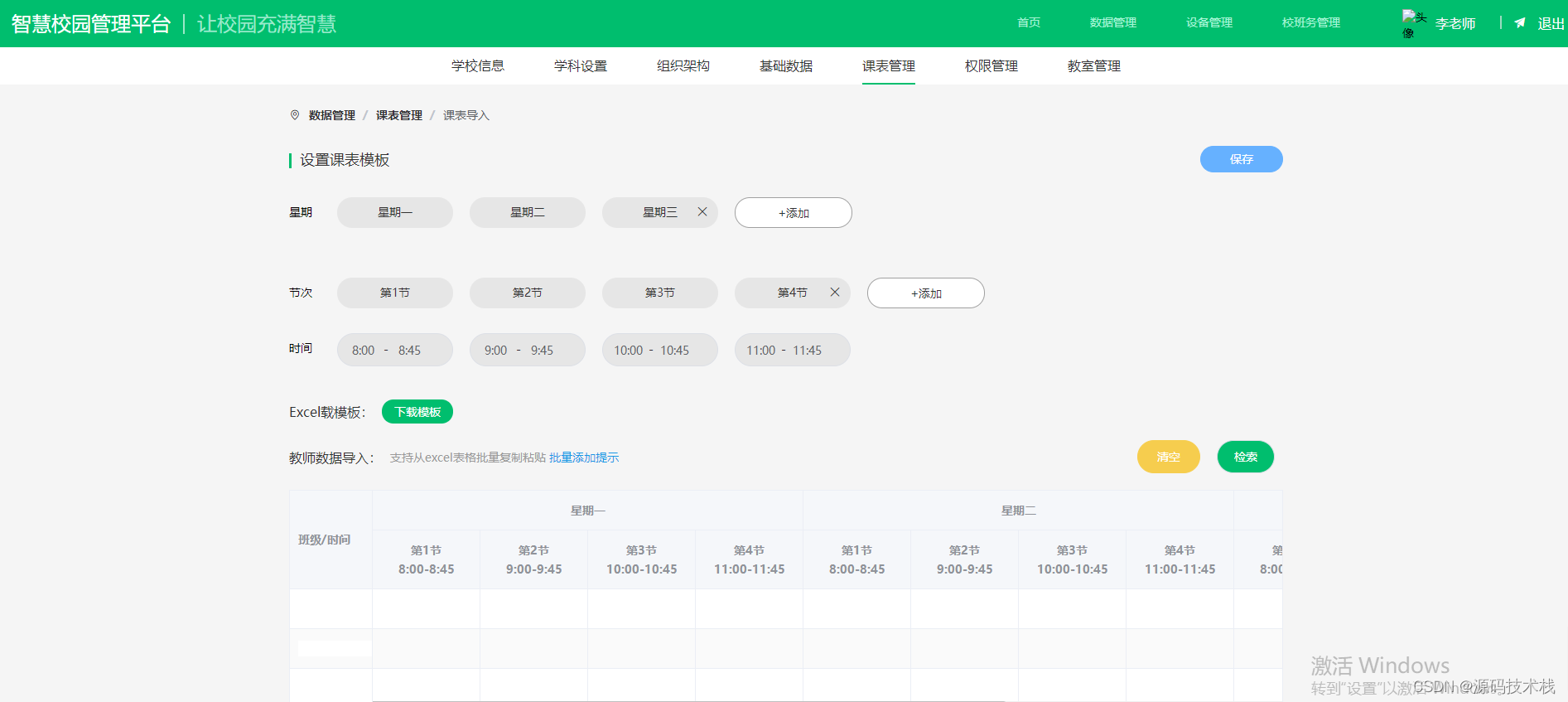Remove 第4节 via its X icon
Screen dimensions: 1568x702
[835, 293]
